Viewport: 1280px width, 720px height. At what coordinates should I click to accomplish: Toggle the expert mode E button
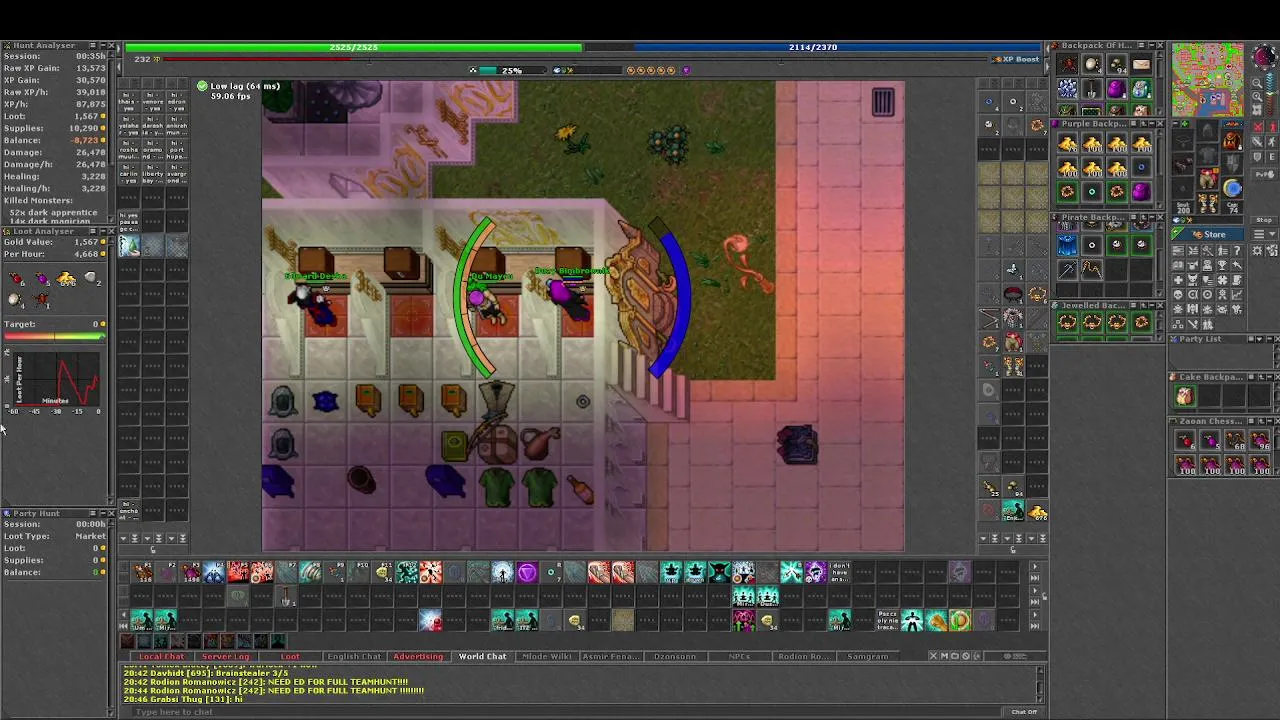(x=1272, y=157)
